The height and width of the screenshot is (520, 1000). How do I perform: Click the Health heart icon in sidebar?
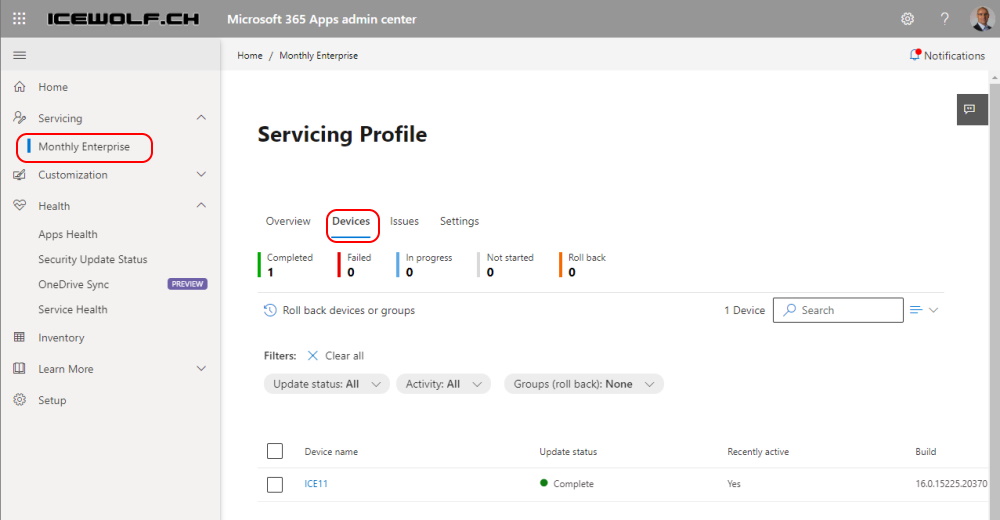point(20,205)
